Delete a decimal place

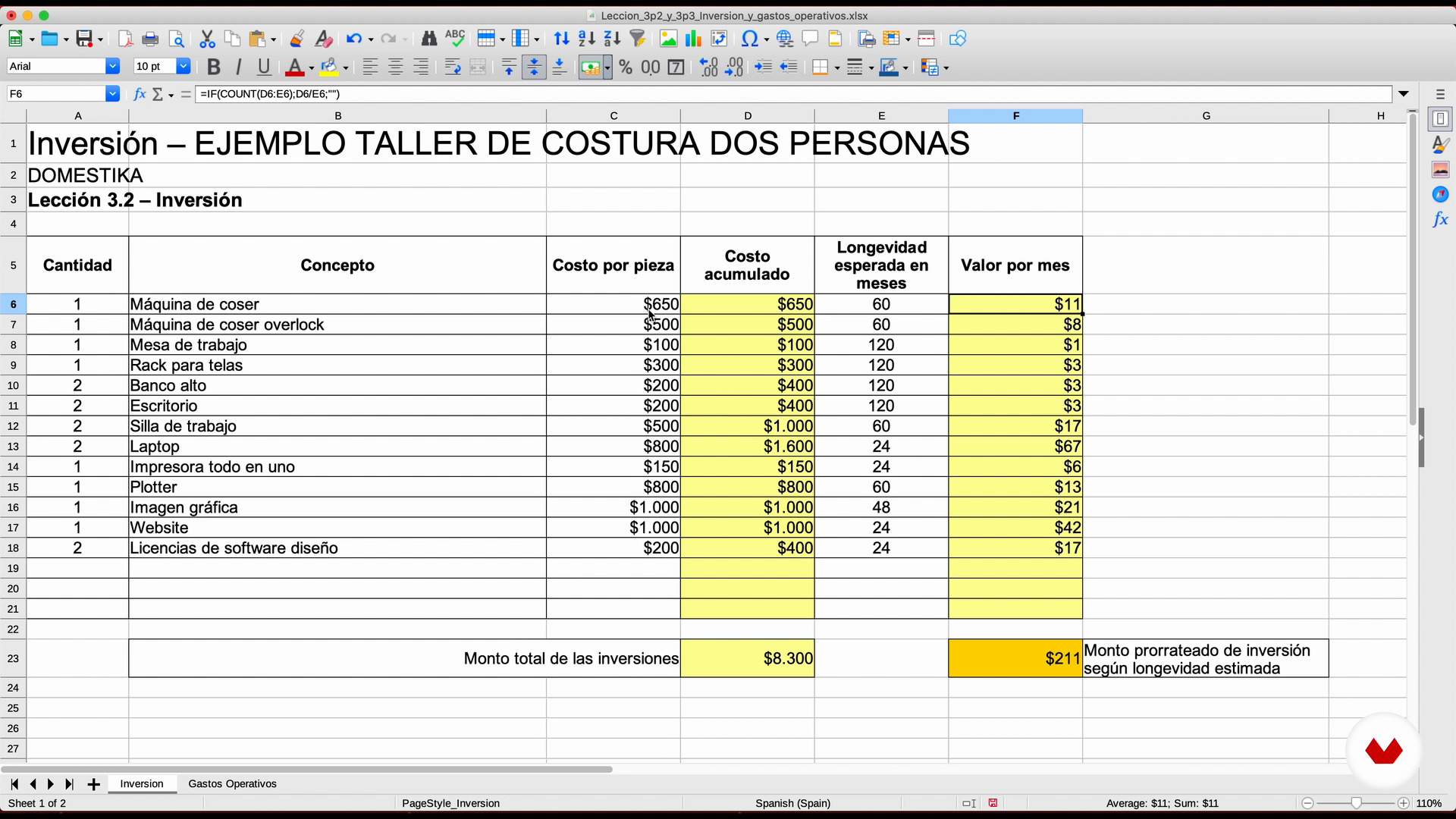coord(734,67)
